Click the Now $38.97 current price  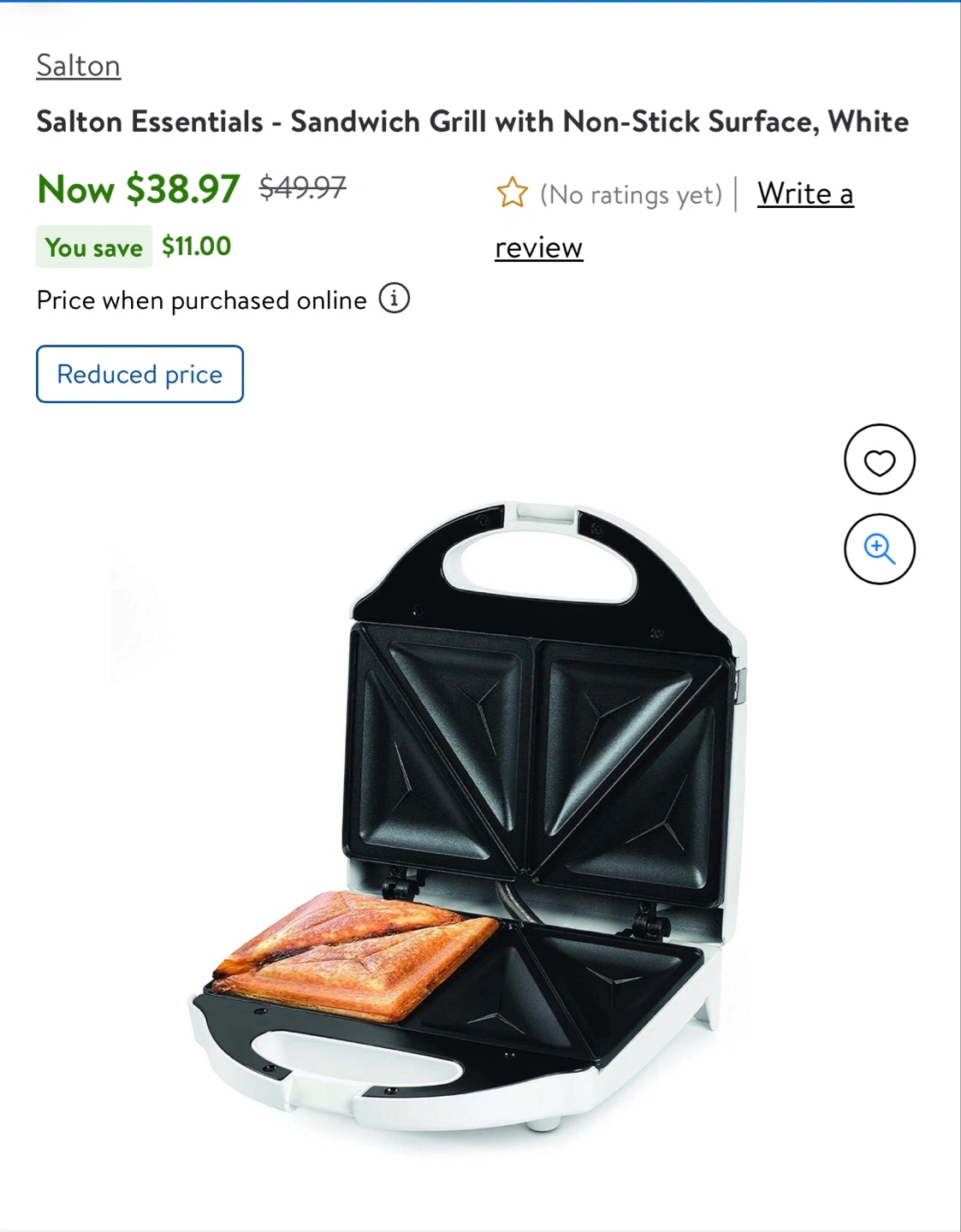138,189
